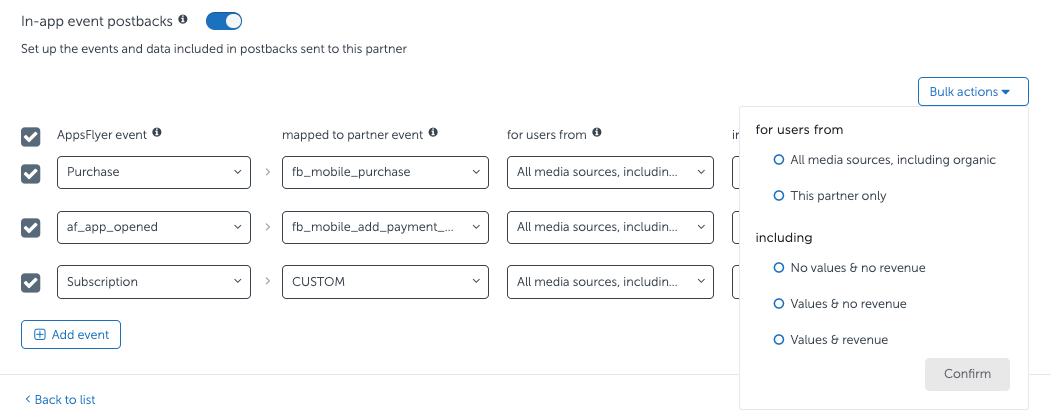Click info icon beside for users from header

[597, 133]
